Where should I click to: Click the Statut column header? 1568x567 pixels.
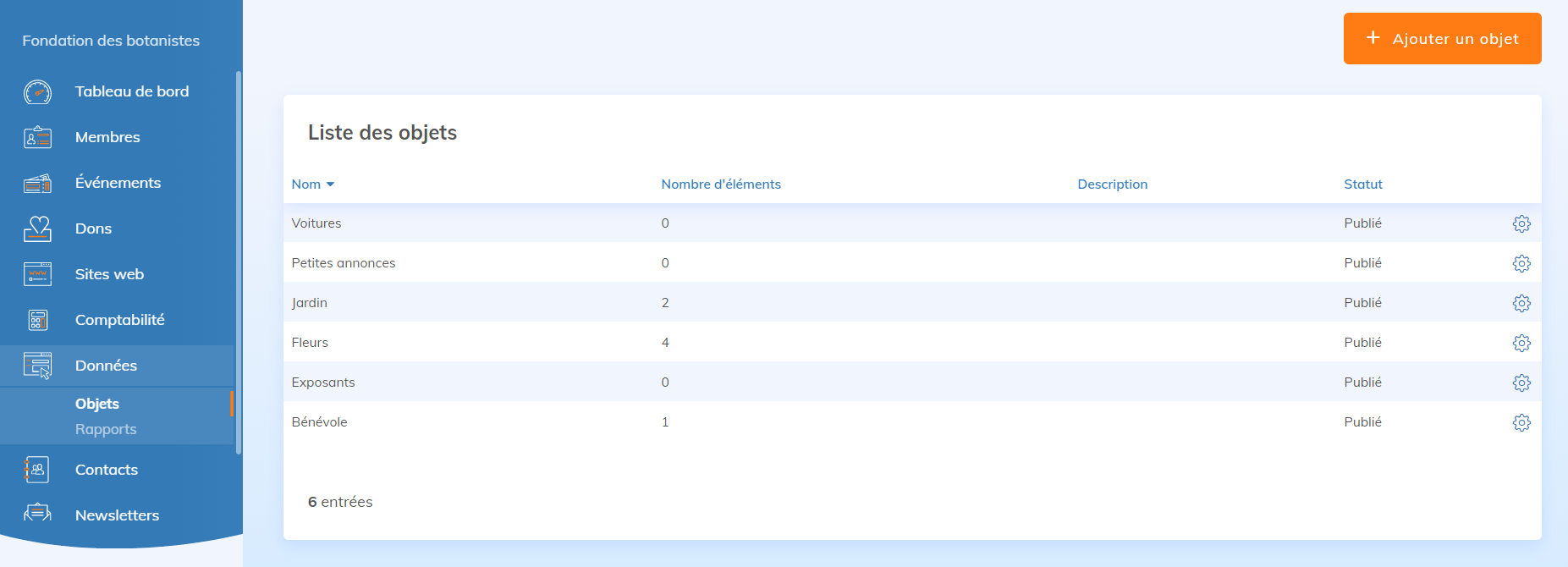[1362, 184]
